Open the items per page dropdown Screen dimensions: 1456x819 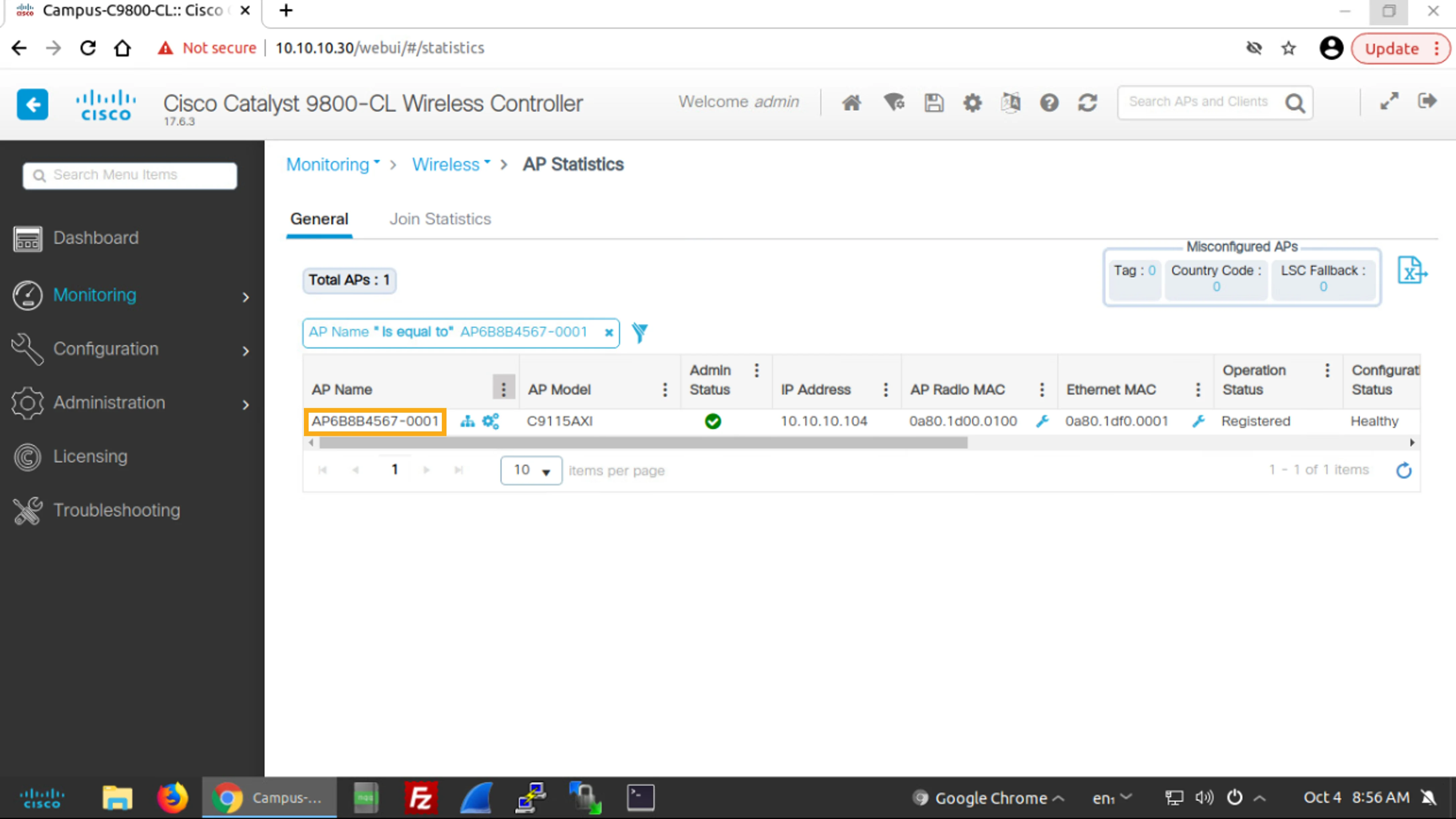click(531, 470)
